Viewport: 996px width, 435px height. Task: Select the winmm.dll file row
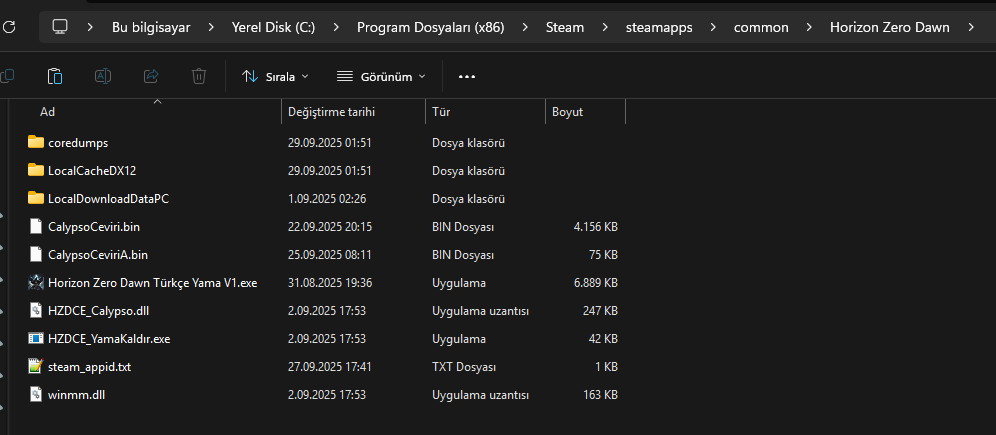75,395
